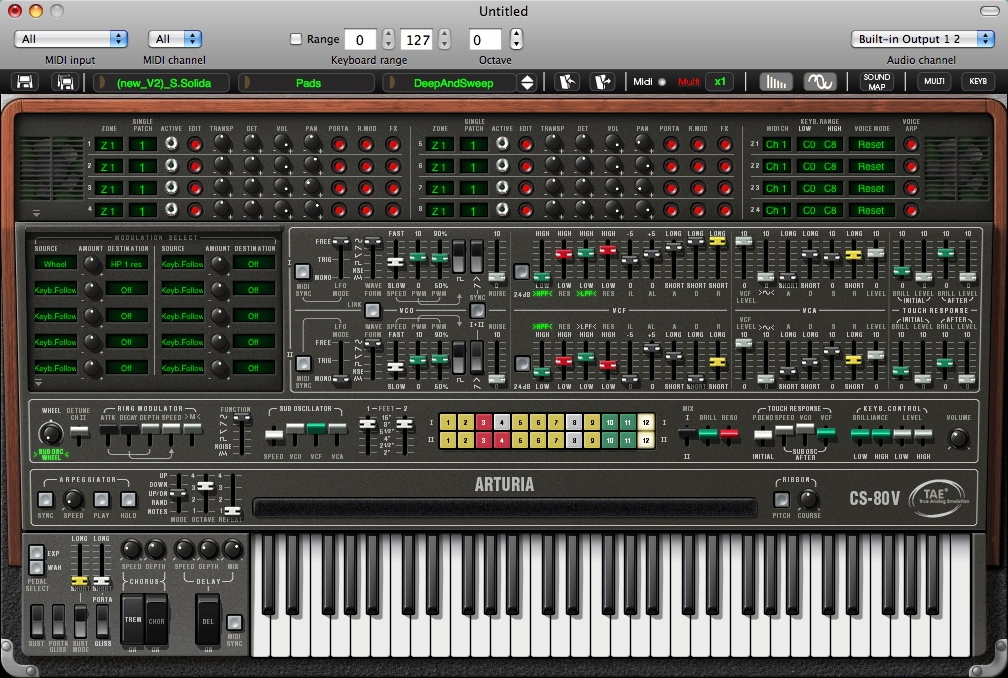Toggle the waveform modulation panel icon
1008x678 pixels.
pyautogui.click(x=820, y=82)
